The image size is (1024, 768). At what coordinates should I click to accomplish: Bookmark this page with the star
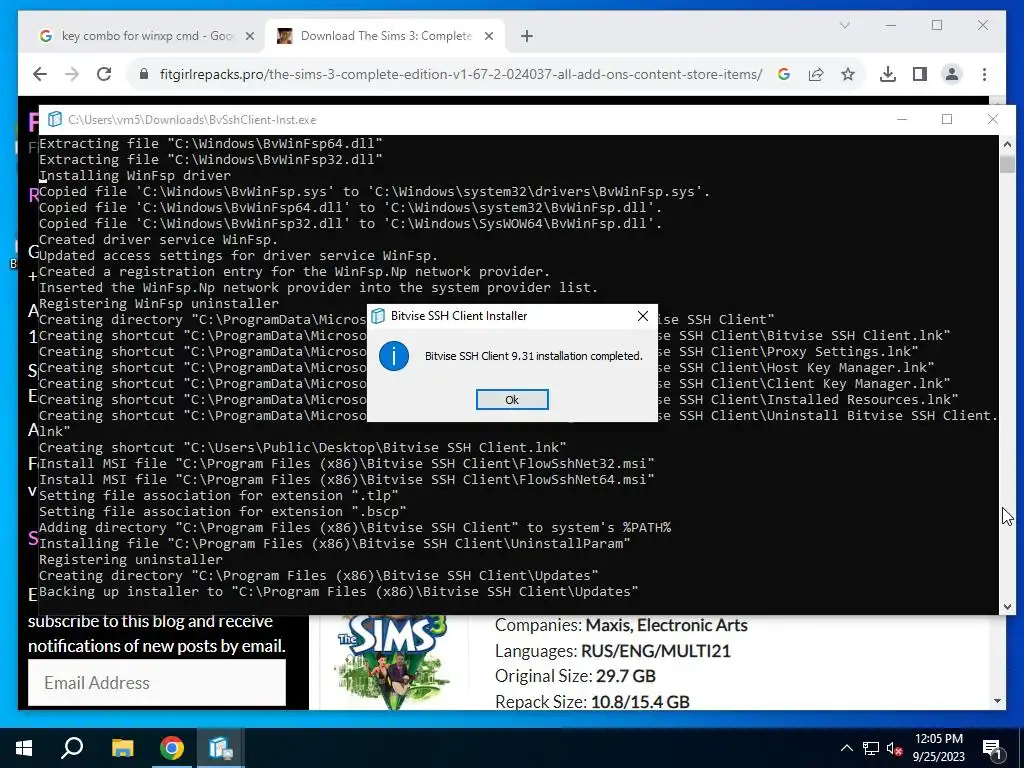pyautogui.click(x=848, y=74)
